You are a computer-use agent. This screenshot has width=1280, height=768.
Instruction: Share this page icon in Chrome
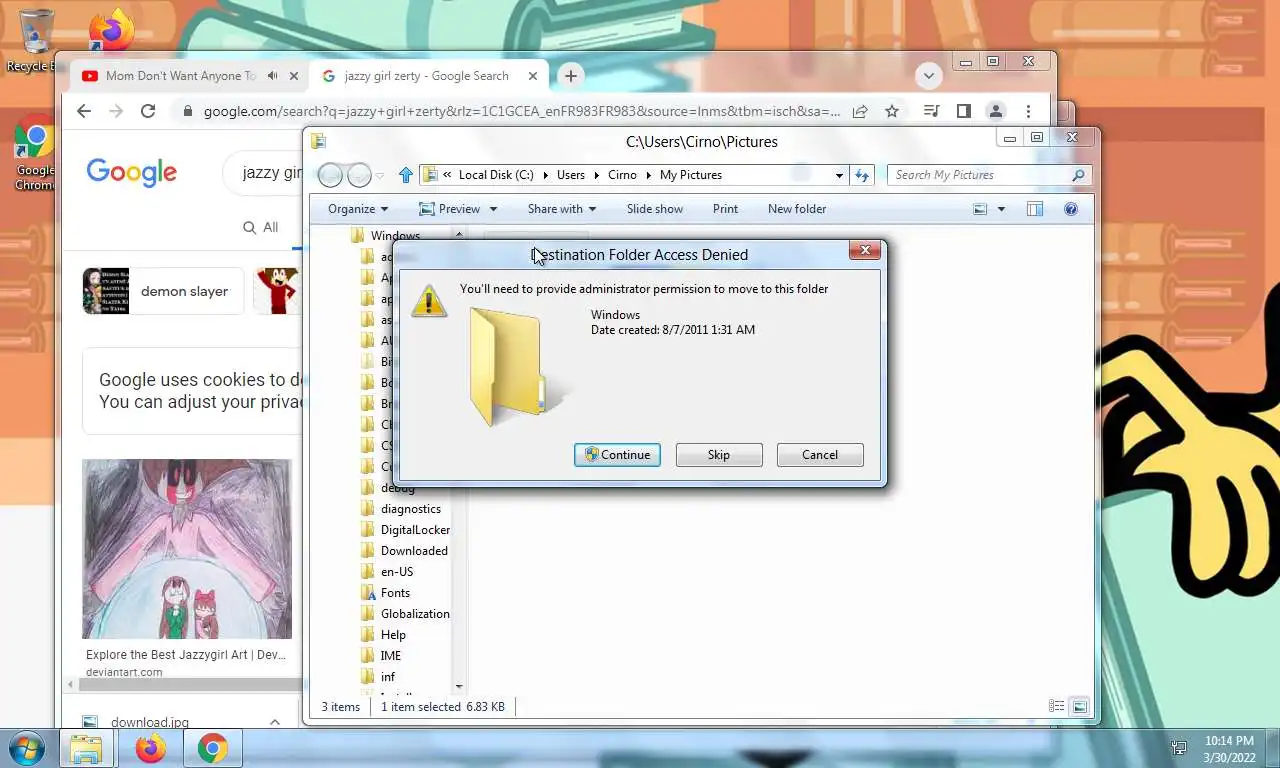pos(860,111)
